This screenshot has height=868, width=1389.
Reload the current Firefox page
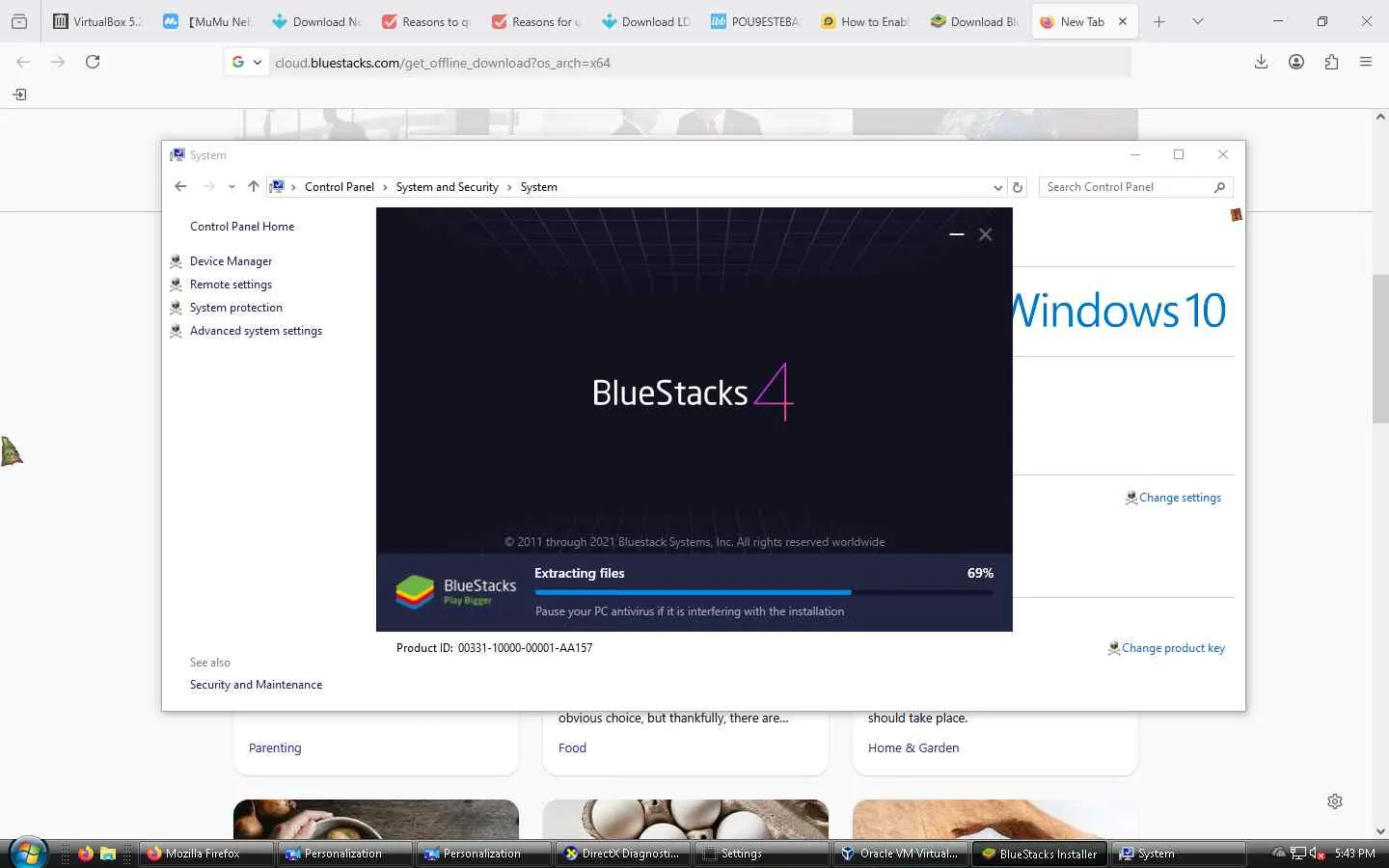click(93, 62)
